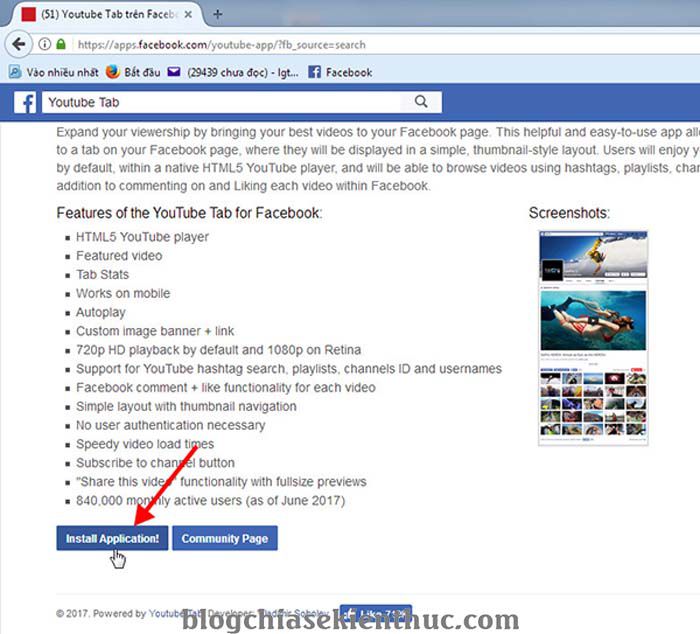
Task: Open the underwater diver screenshot image
Action: 593,321
